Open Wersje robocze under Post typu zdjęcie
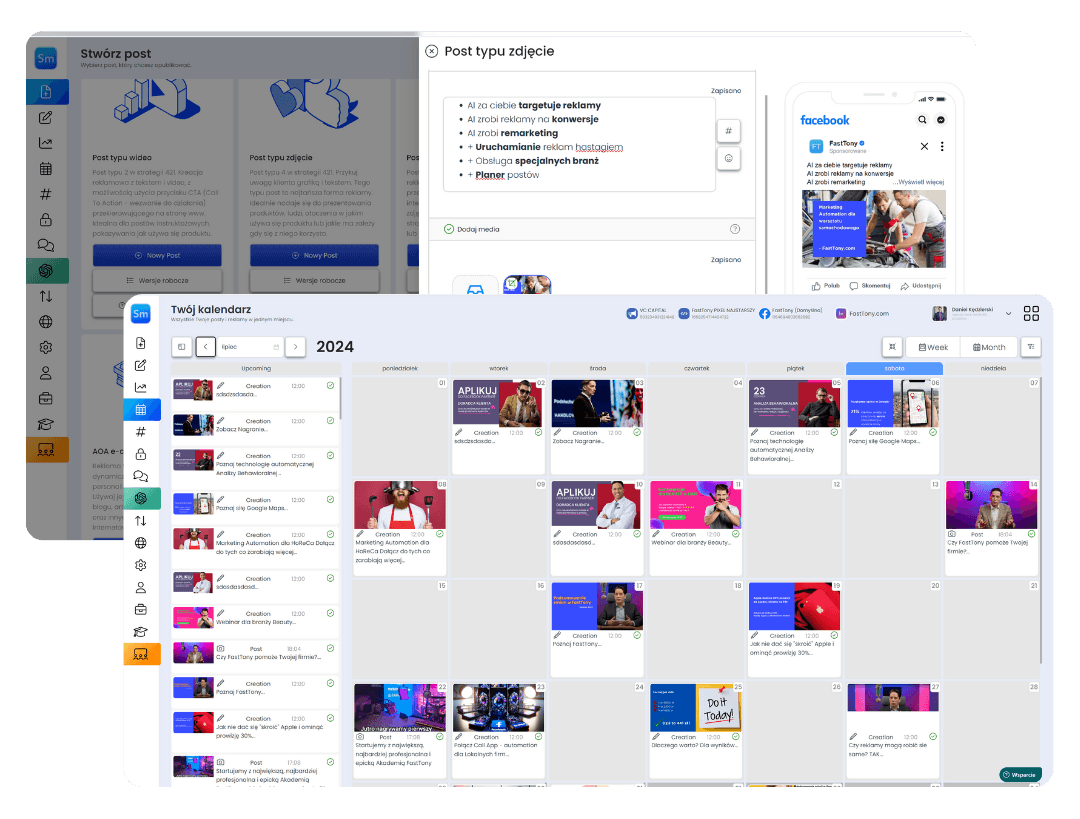The width and height of the screenshot is (1080, 819). tap(314, 280)
